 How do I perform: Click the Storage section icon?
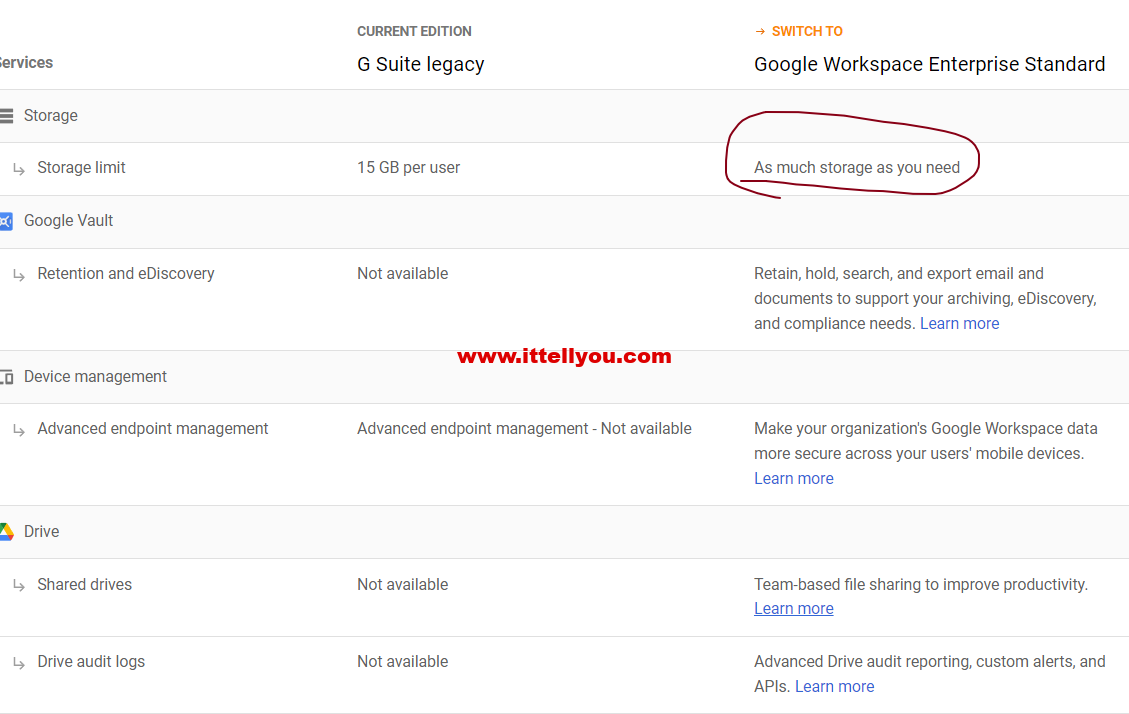(x=6, y=115)
